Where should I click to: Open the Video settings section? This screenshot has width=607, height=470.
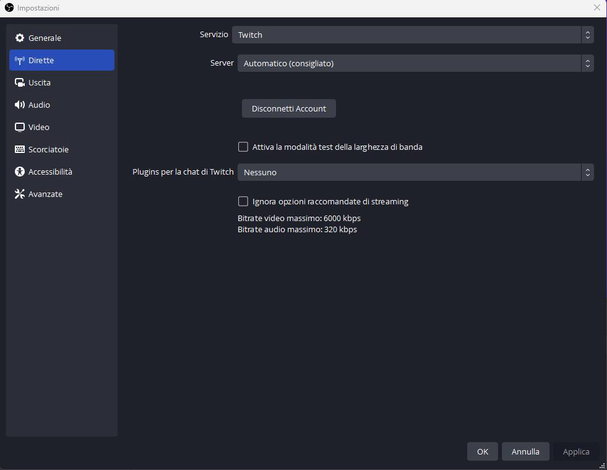pyautogui.click(x=62, y=127)
